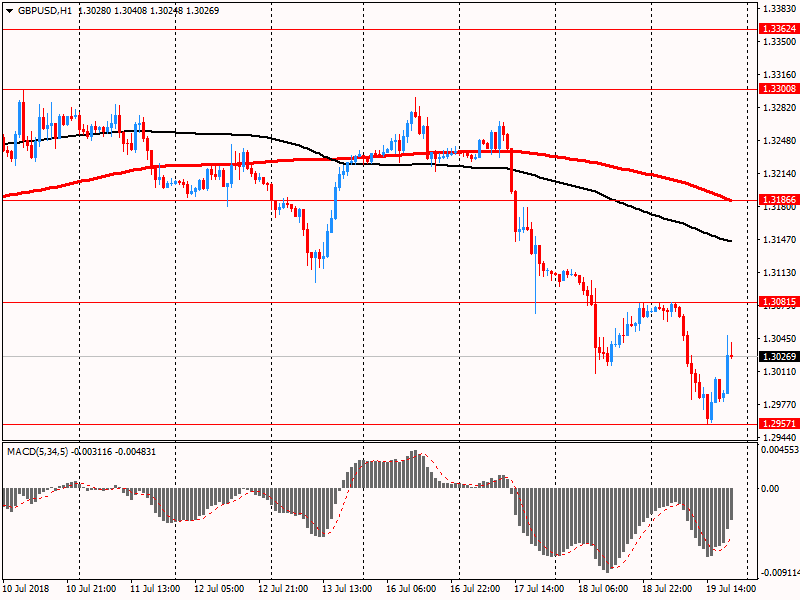This screenshot has height=600, width=800.
Task: Click the current price 1.30269 label
Action: click(779, 356)
